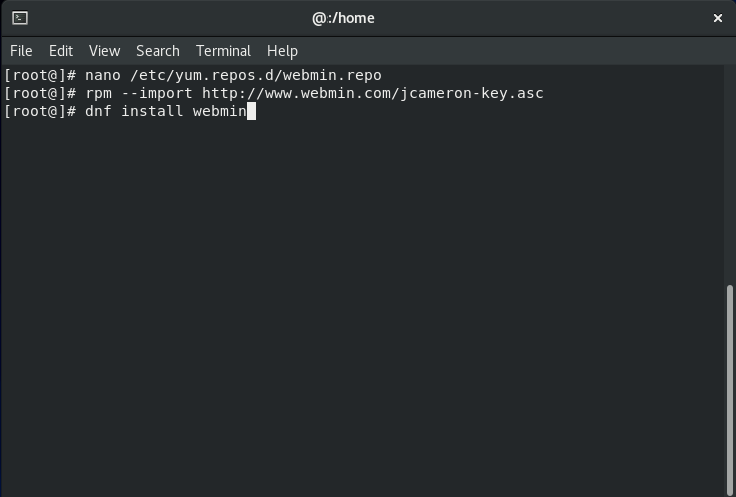Click the blinking block cursor
The height and width of the screenshot is (497, 736).
[251, 111]
